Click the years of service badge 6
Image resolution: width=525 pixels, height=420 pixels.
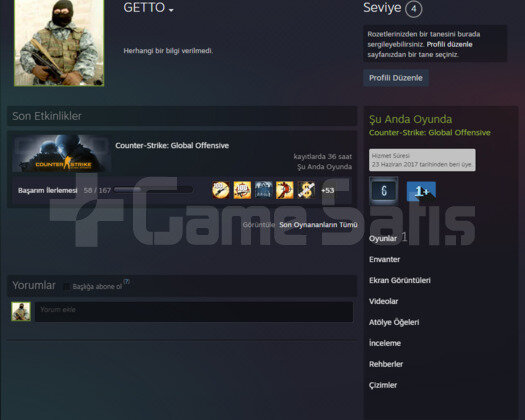[384, 191]
